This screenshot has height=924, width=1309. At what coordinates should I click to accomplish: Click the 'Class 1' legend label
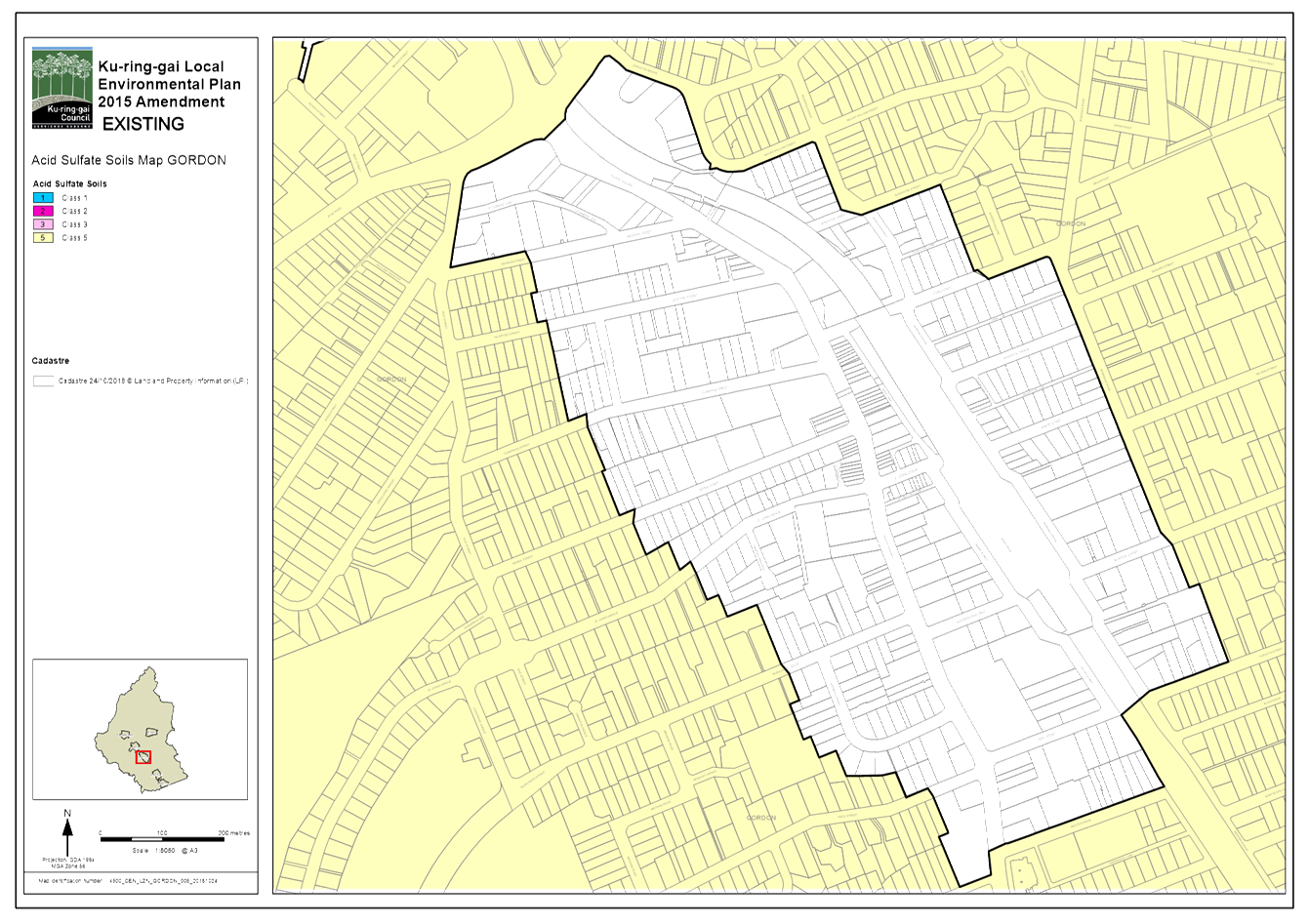[74, 198]
